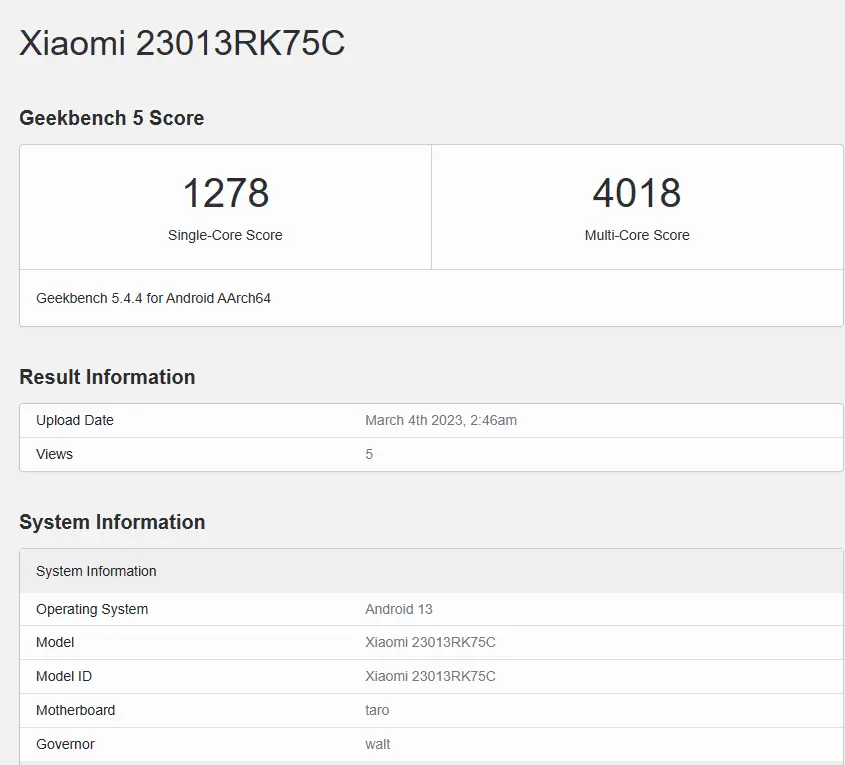The image size is (845, 765).
Task: Click the March 4th 2023 upload timestamp
Action: pyautogui.click(x=441, y=420)
